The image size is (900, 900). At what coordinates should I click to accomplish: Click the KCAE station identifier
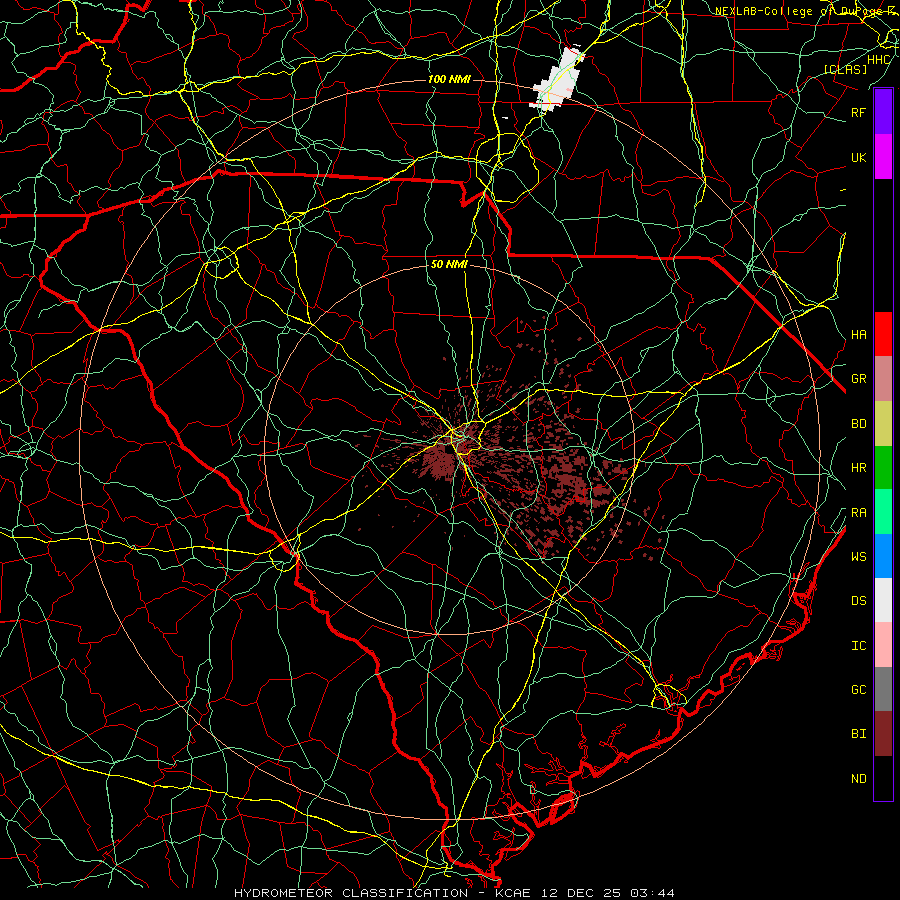click(x=513, y=893)
